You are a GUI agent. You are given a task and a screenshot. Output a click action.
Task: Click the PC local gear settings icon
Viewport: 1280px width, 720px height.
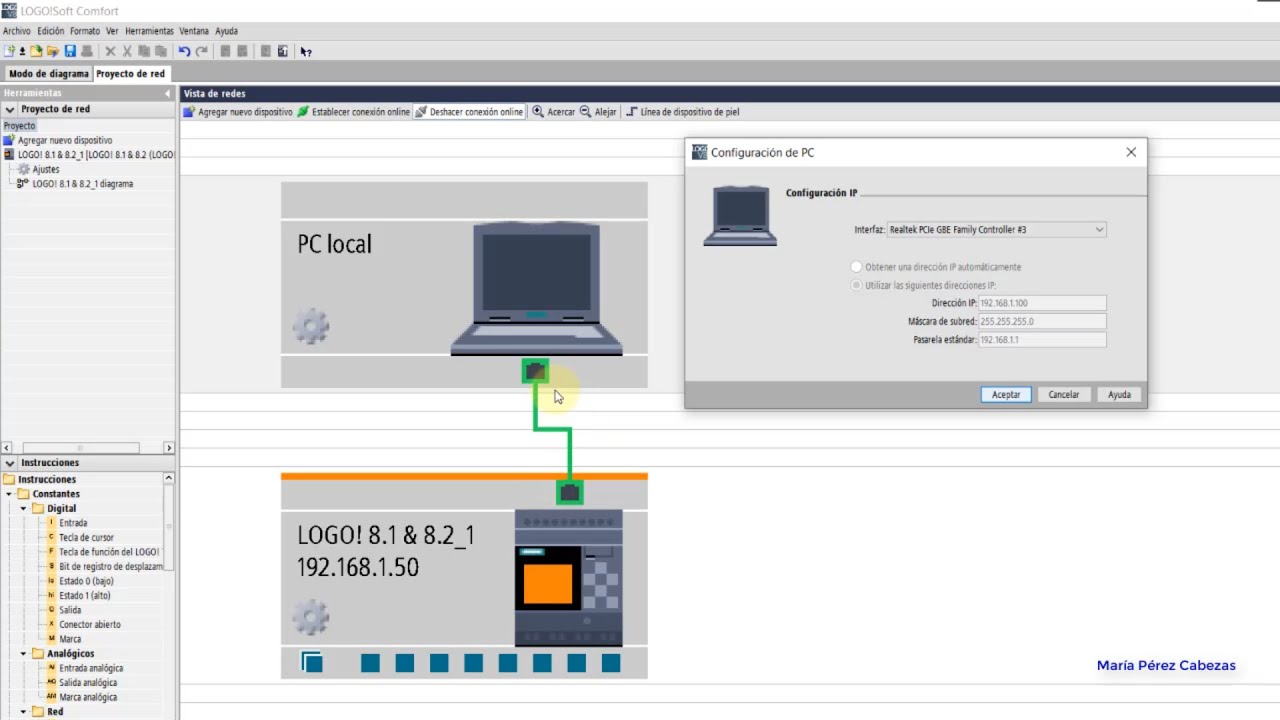(x=311, y=326)
